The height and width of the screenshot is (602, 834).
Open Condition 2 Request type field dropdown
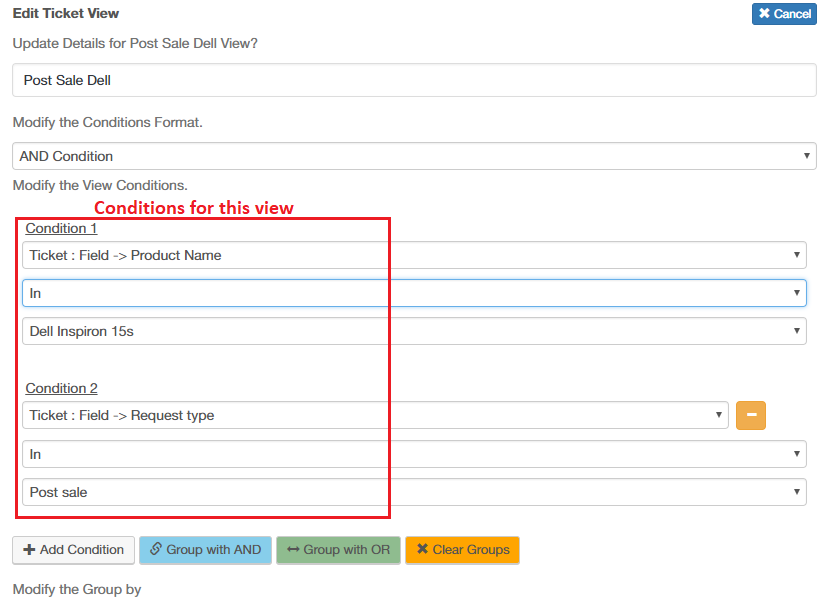coord(375,415)
